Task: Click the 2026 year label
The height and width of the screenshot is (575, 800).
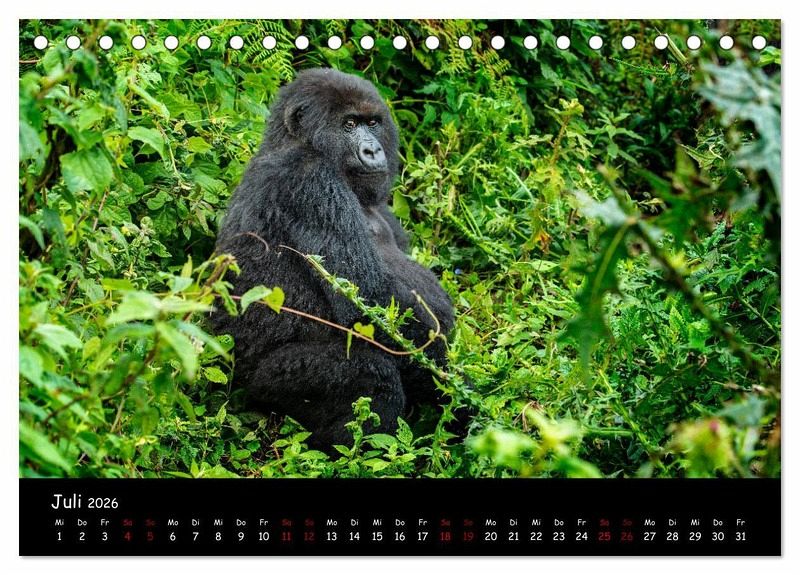Action: coord(102,503)
